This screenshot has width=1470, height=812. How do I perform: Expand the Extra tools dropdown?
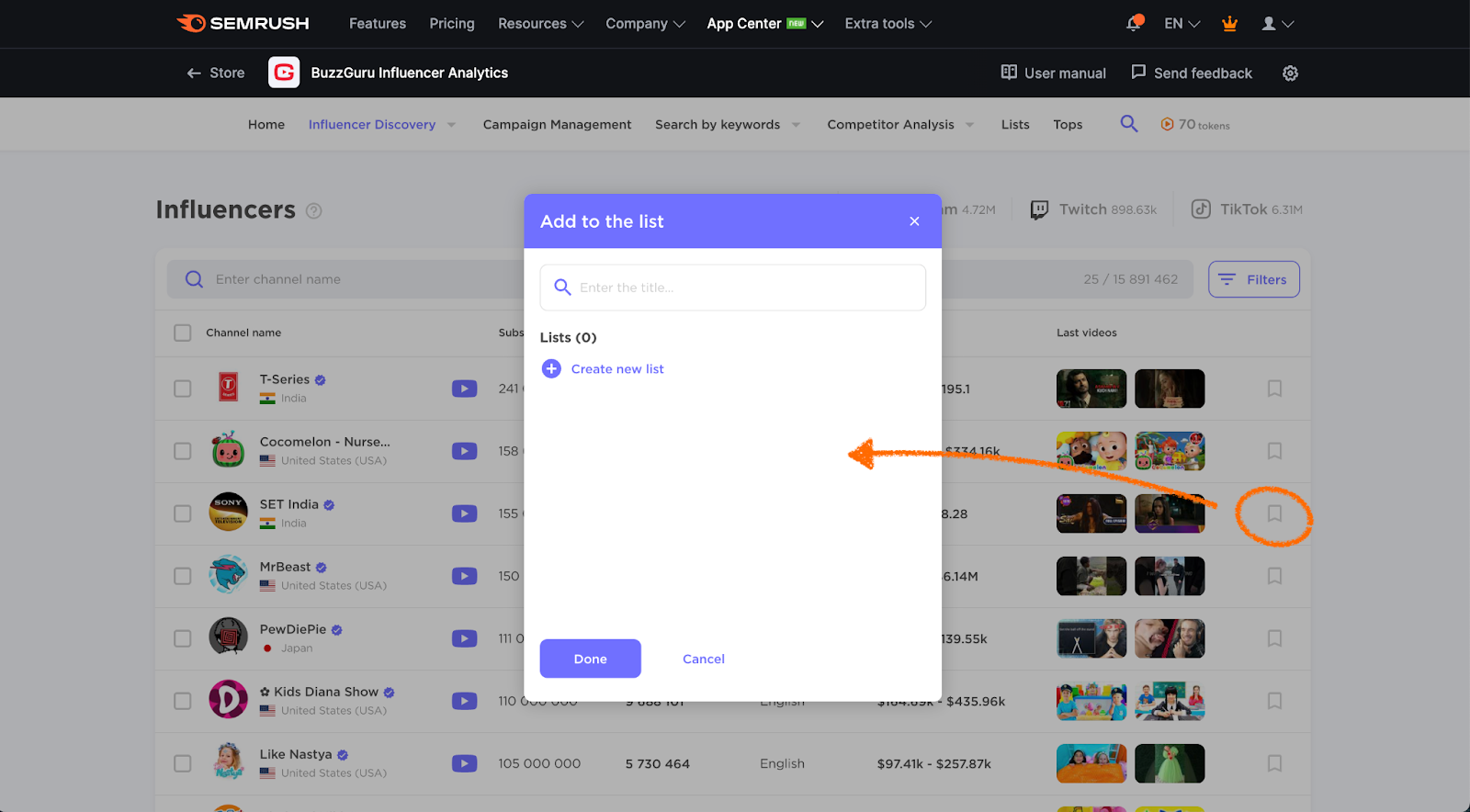[888, 24]
